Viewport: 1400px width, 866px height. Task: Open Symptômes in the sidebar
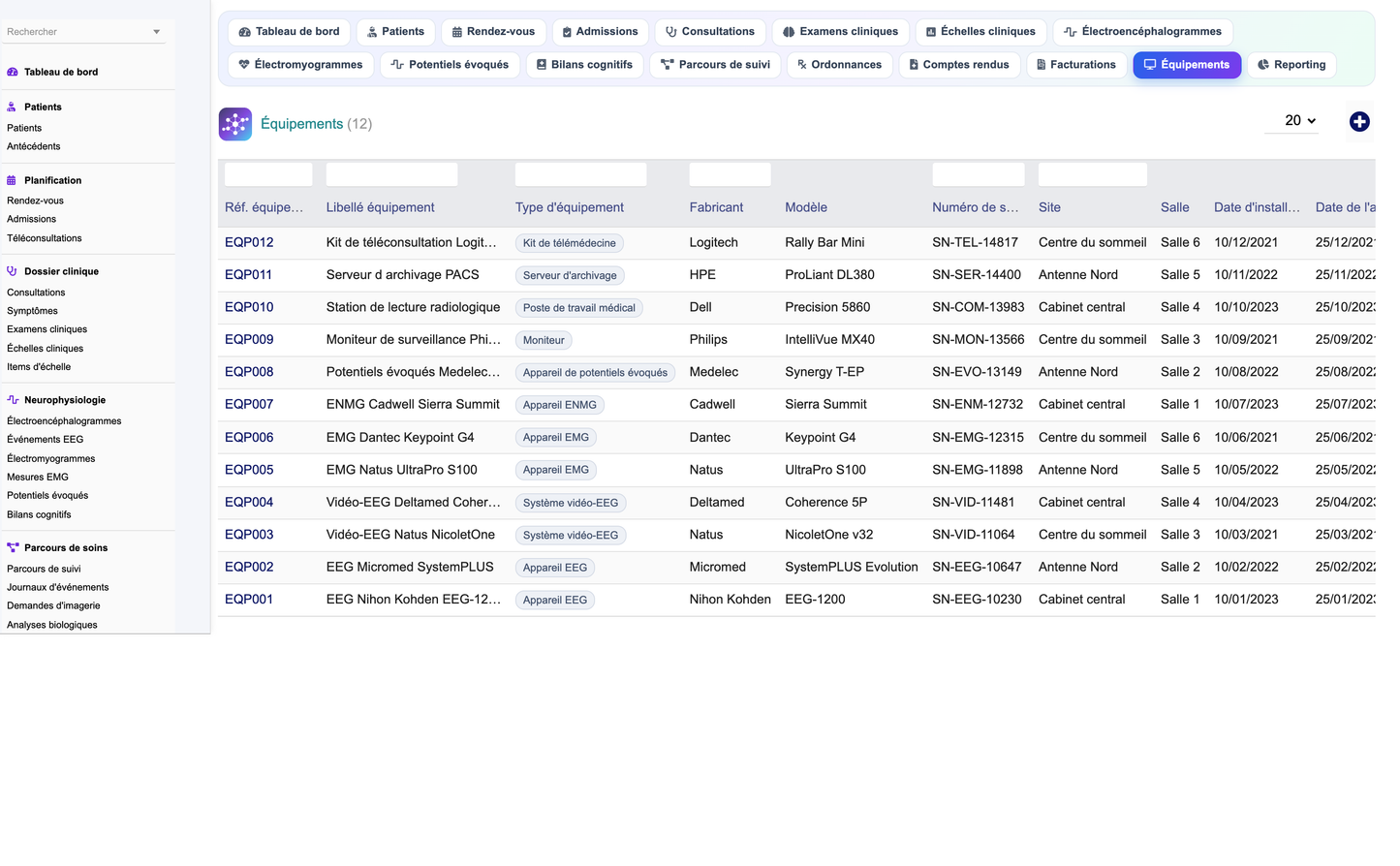tap(32, 311)
